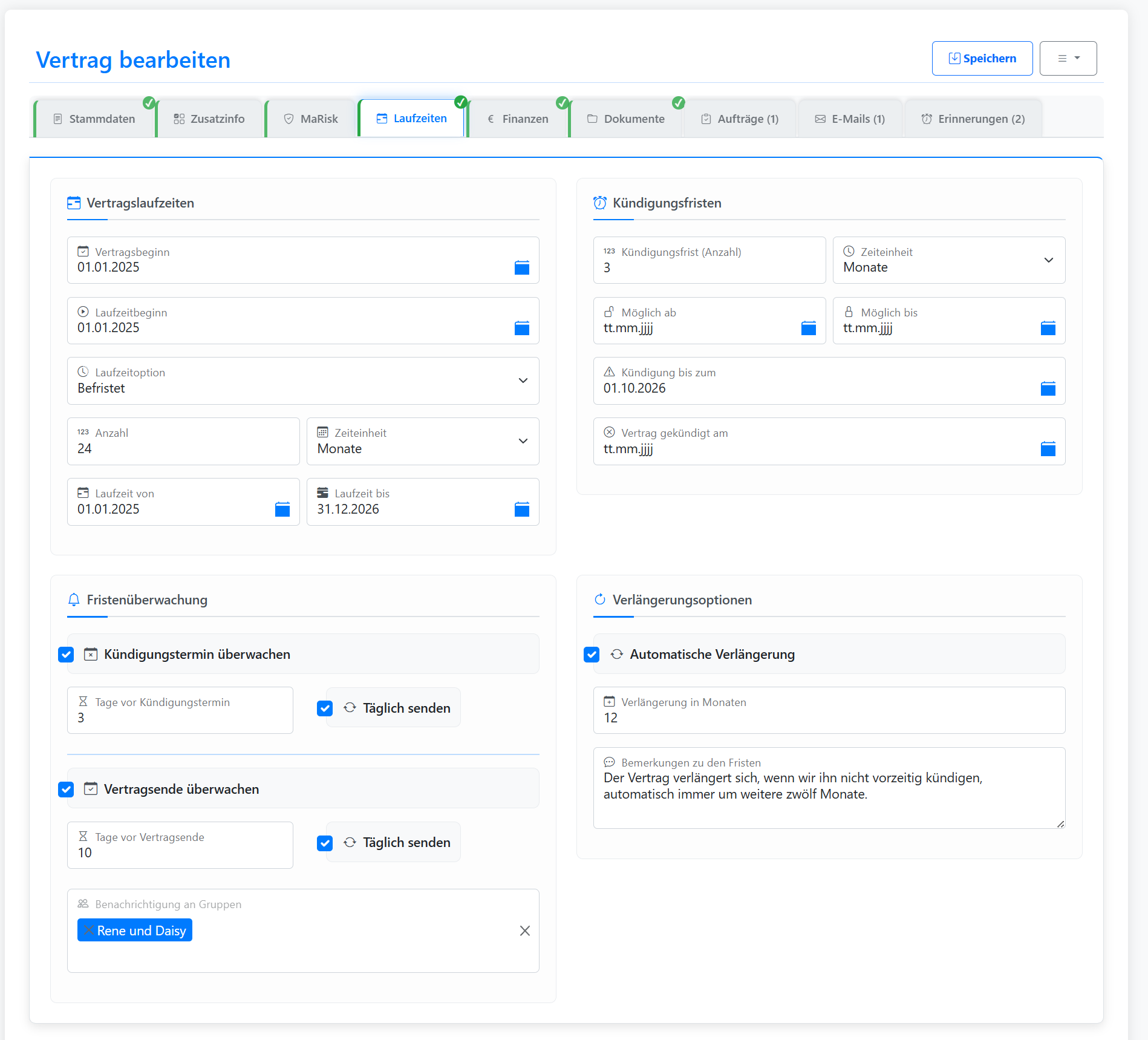Click calendar icon in Möglich bis field
This screenshot has height=1040, width=1148.
pyautogui.click(x=1048, y=328)
